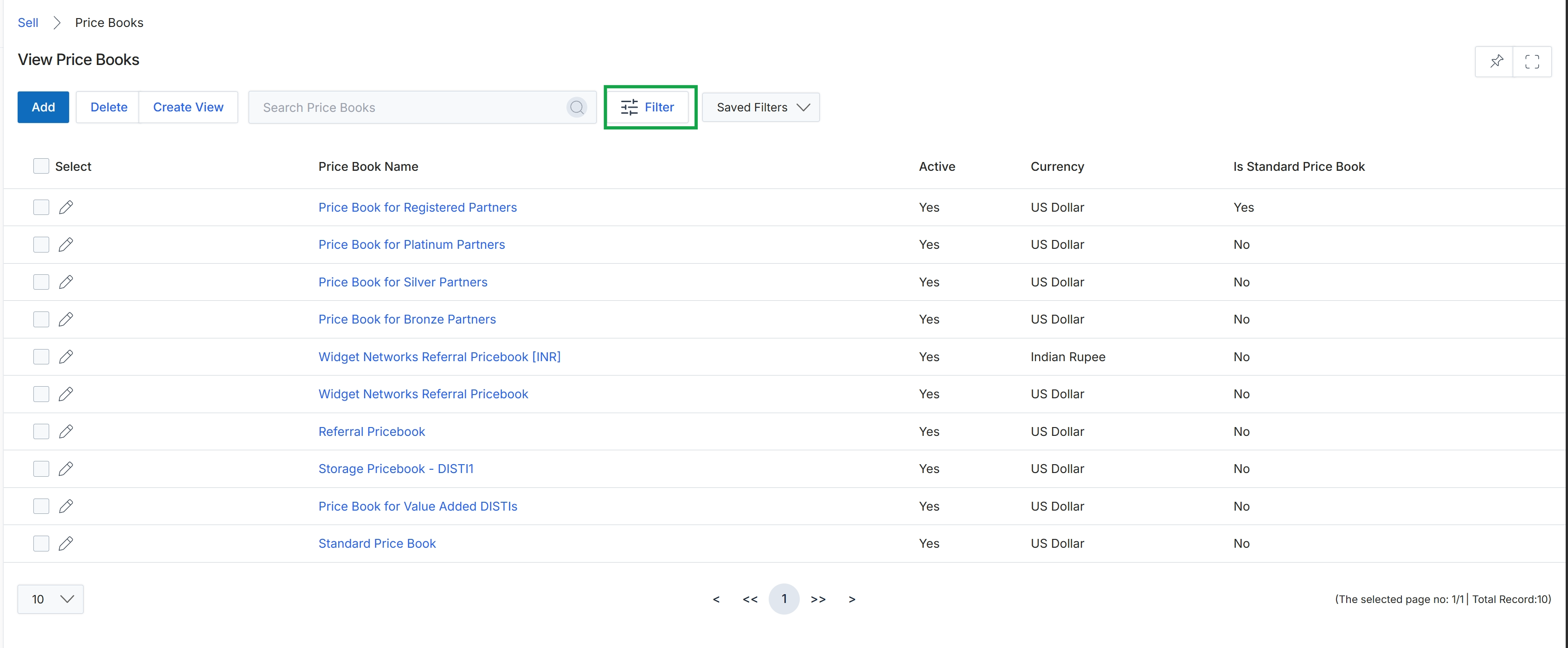Click the search magnifier icon
Viewport: 1568px width, 648px height.
point(577,108)
